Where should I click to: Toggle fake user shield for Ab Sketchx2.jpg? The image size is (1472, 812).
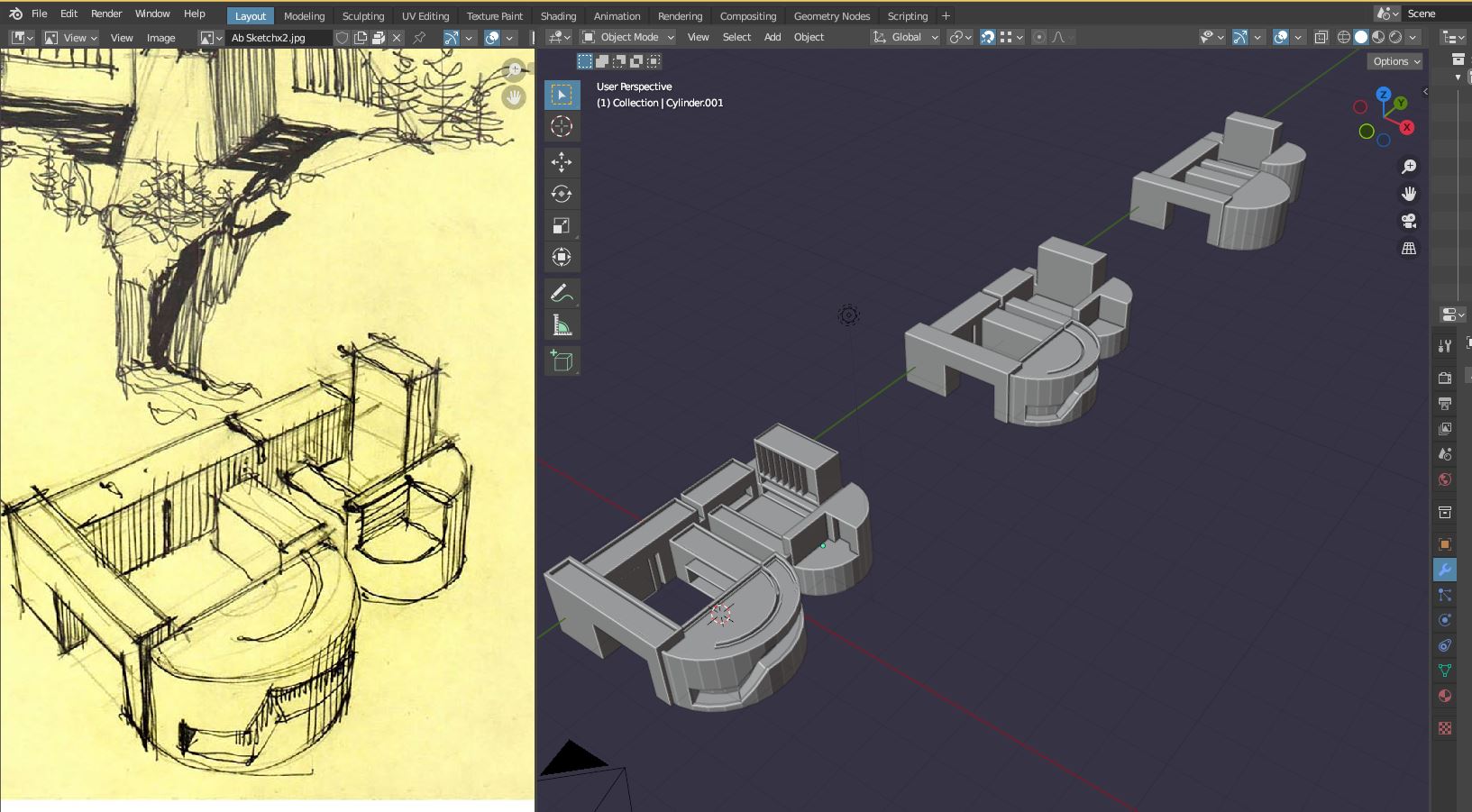click(342, 38)
